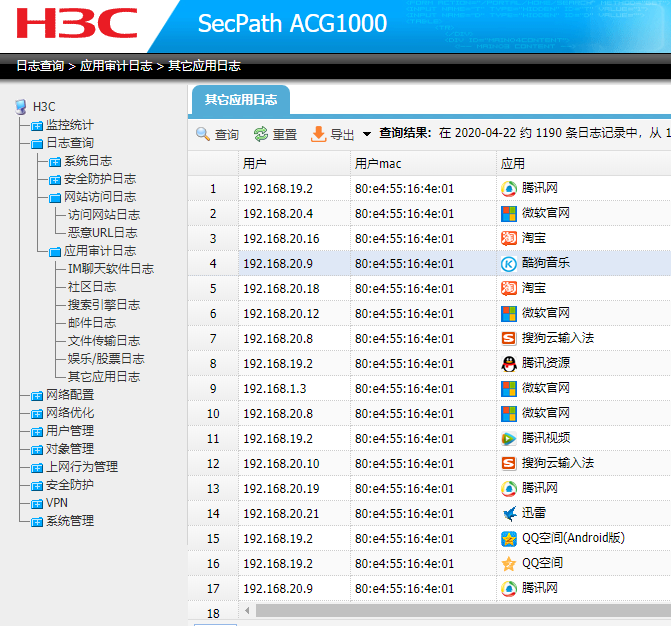The image size is (671, 626).
Task: Click 微软官网 icon in row 2
Action: pos(509,214)
